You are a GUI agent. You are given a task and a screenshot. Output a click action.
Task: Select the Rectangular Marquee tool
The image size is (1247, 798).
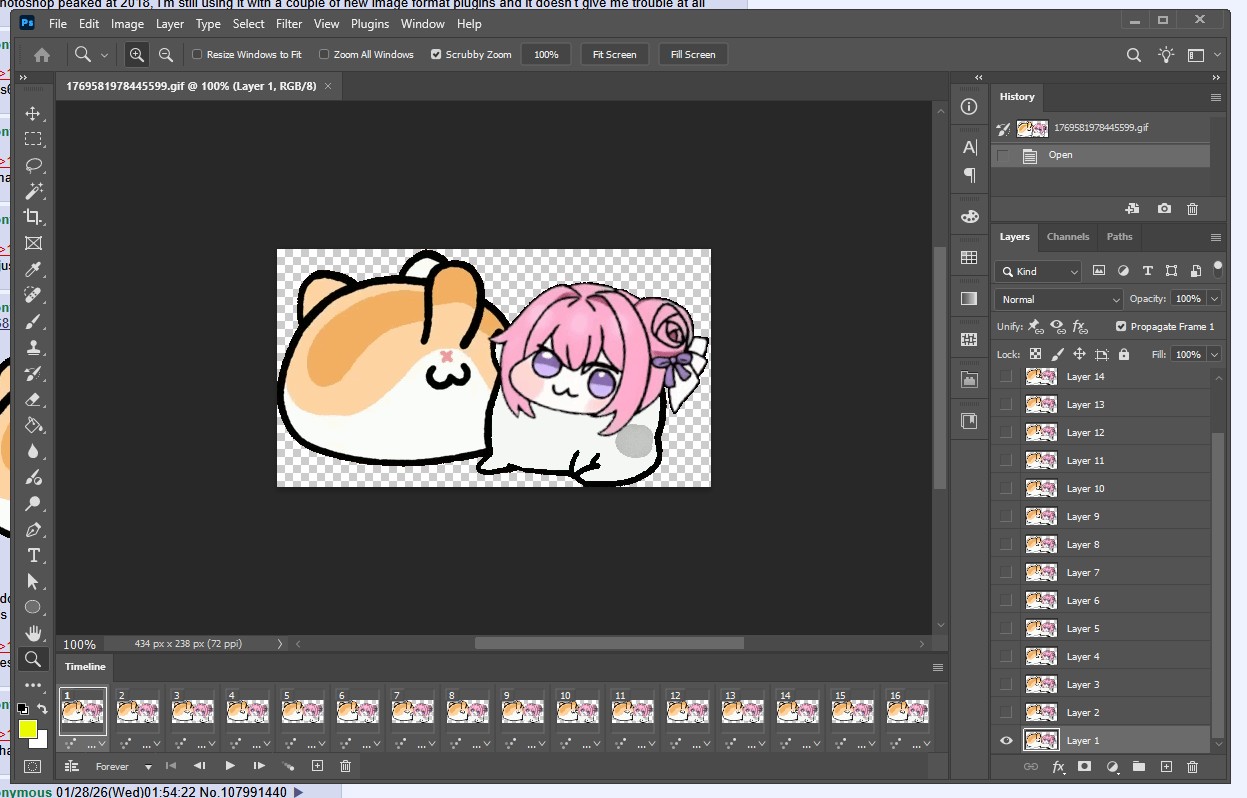pyautogui.click(x=33, y=139)
